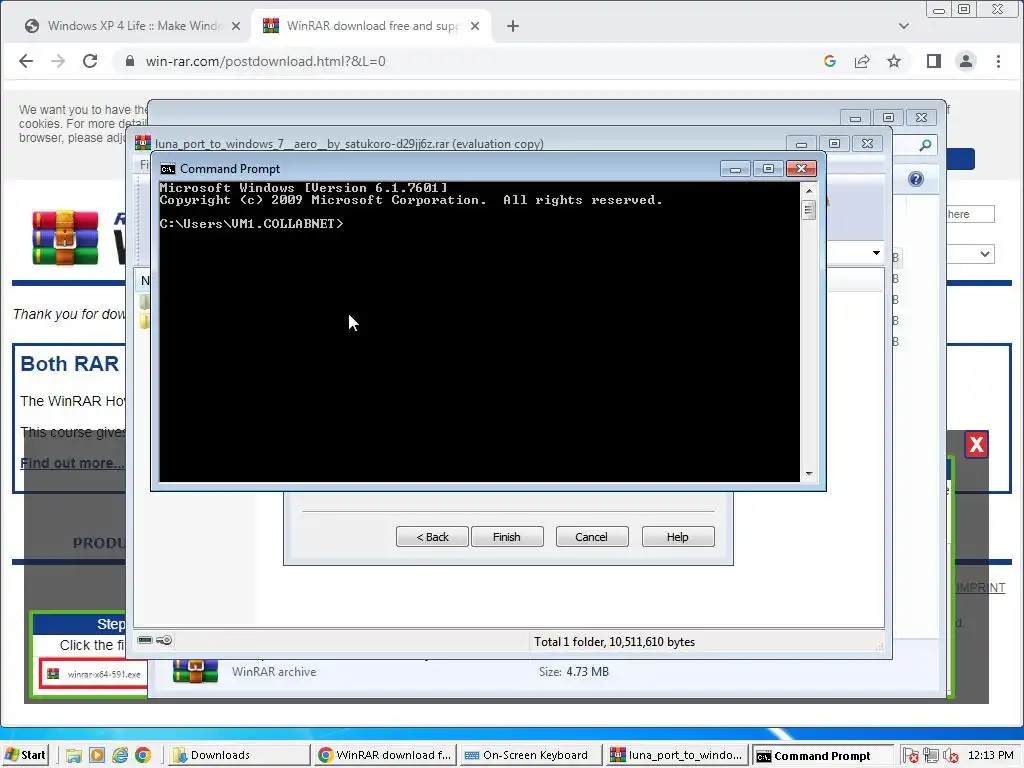Open the IMPRINT link on the web page
Screen dimensions: 1024x768
pyautogui.click(x=980, y=588)
